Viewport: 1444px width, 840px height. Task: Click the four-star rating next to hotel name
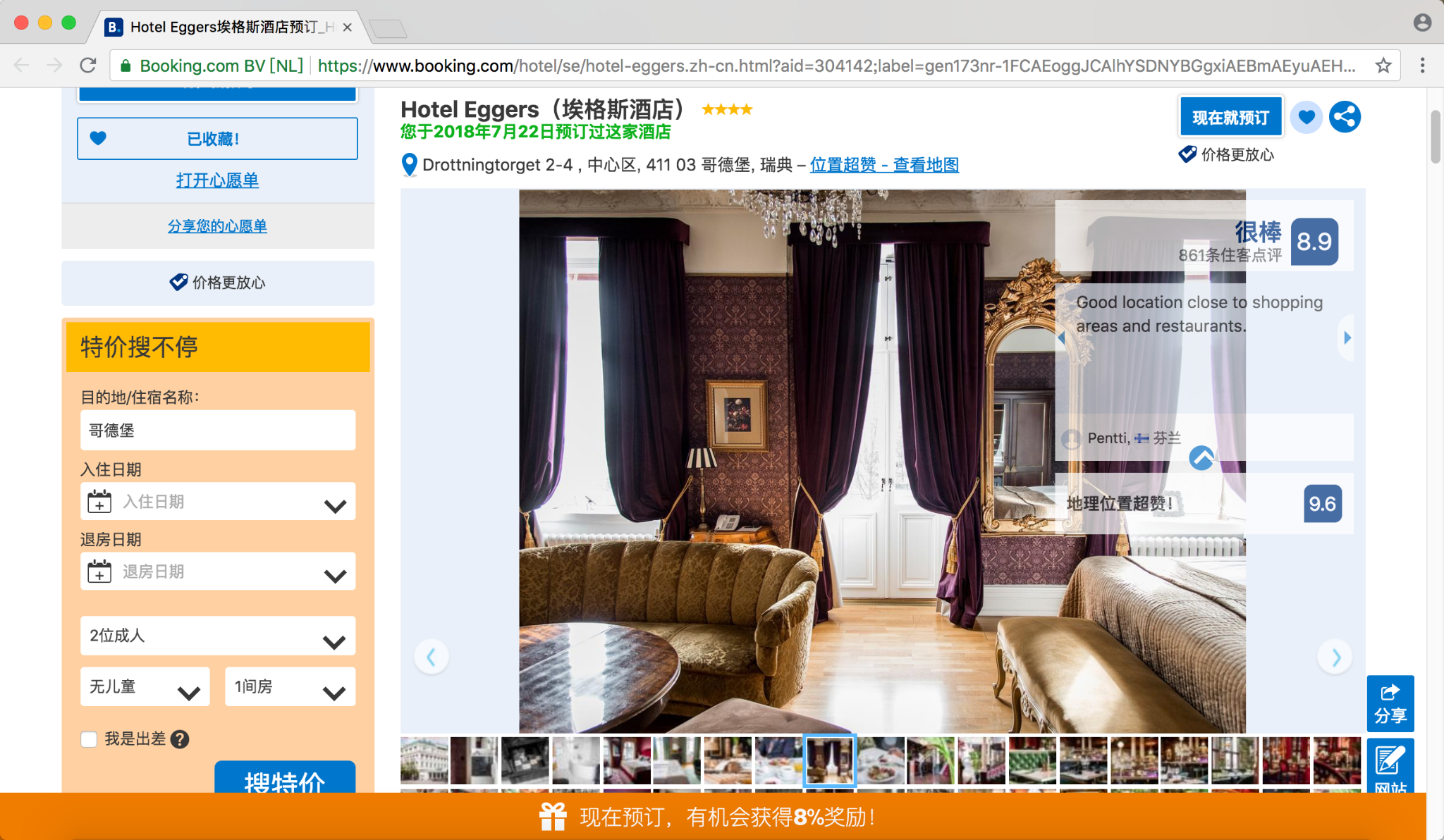[x=727, y=109]
